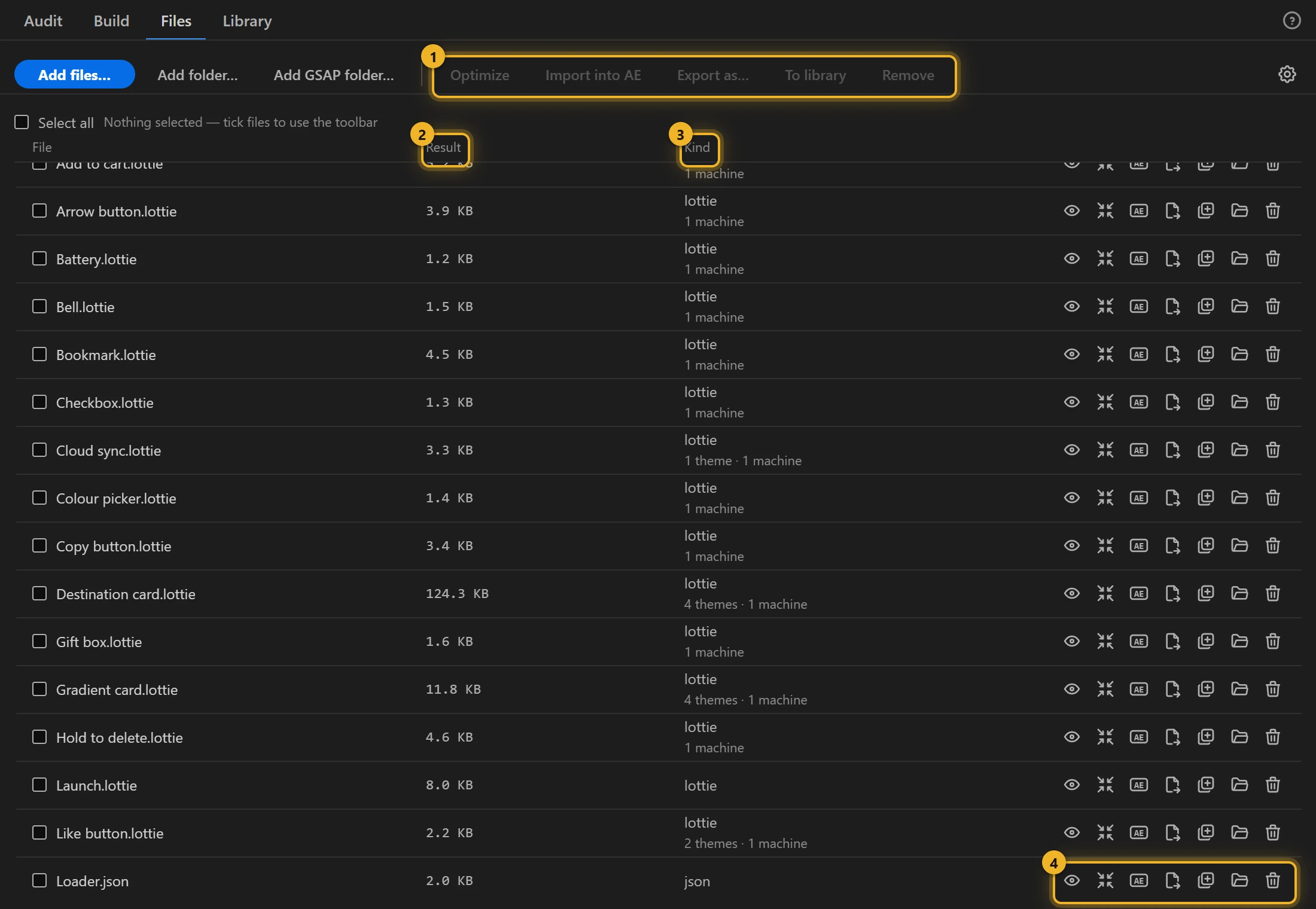Image resolution: width=1316 pixels, height=909 pixels.
Task: Click the Copy button.lottie file name
Action: pyautogui.click(x=114, y=546)
